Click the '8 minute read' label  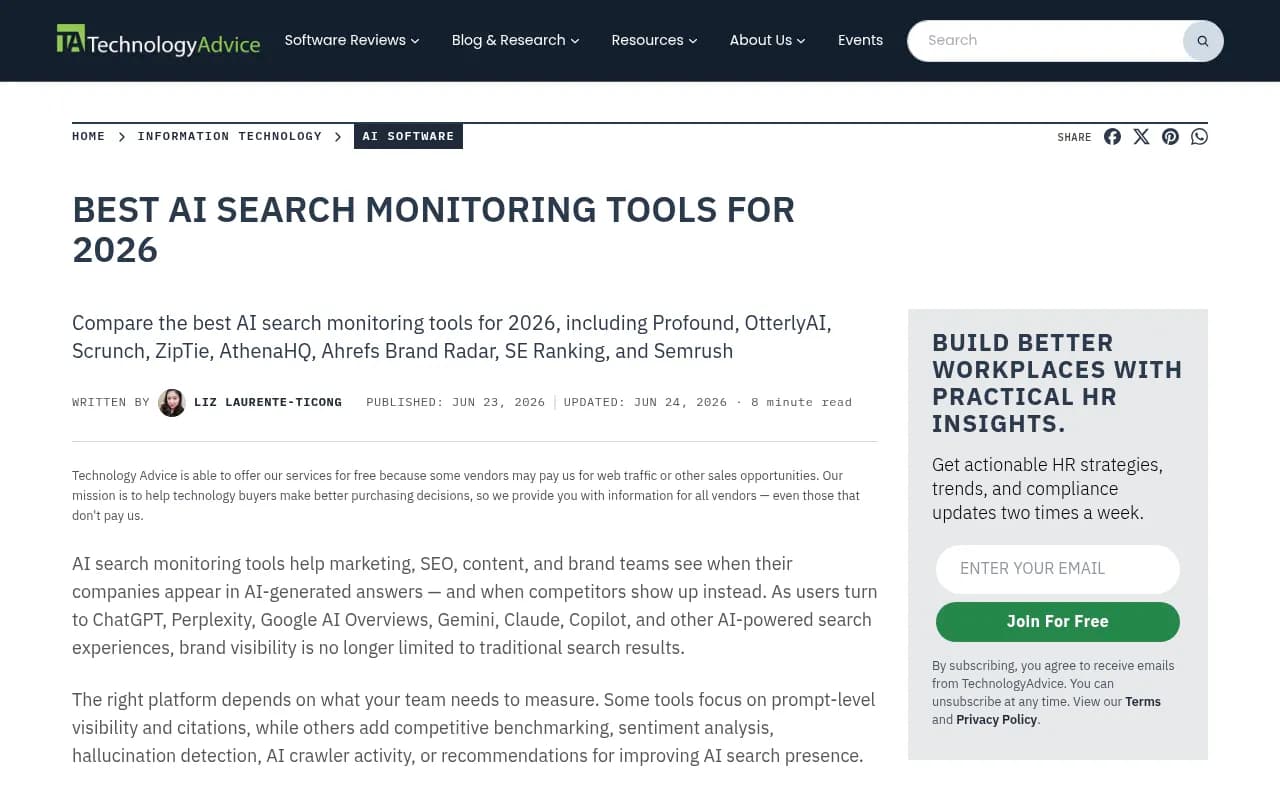[802, 402]
